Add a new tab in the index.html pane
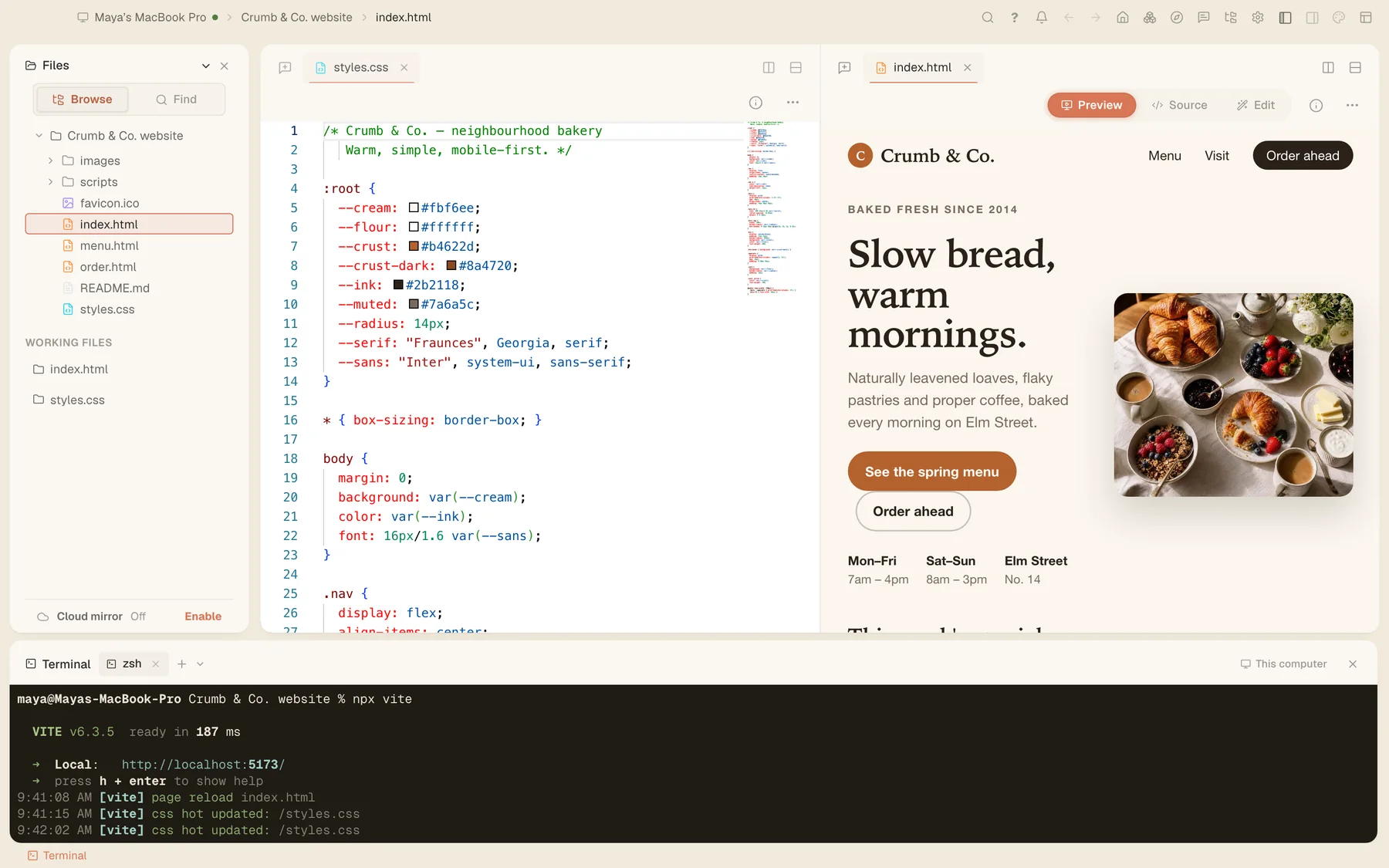1389x868 pixels. [x=844, y=67]
